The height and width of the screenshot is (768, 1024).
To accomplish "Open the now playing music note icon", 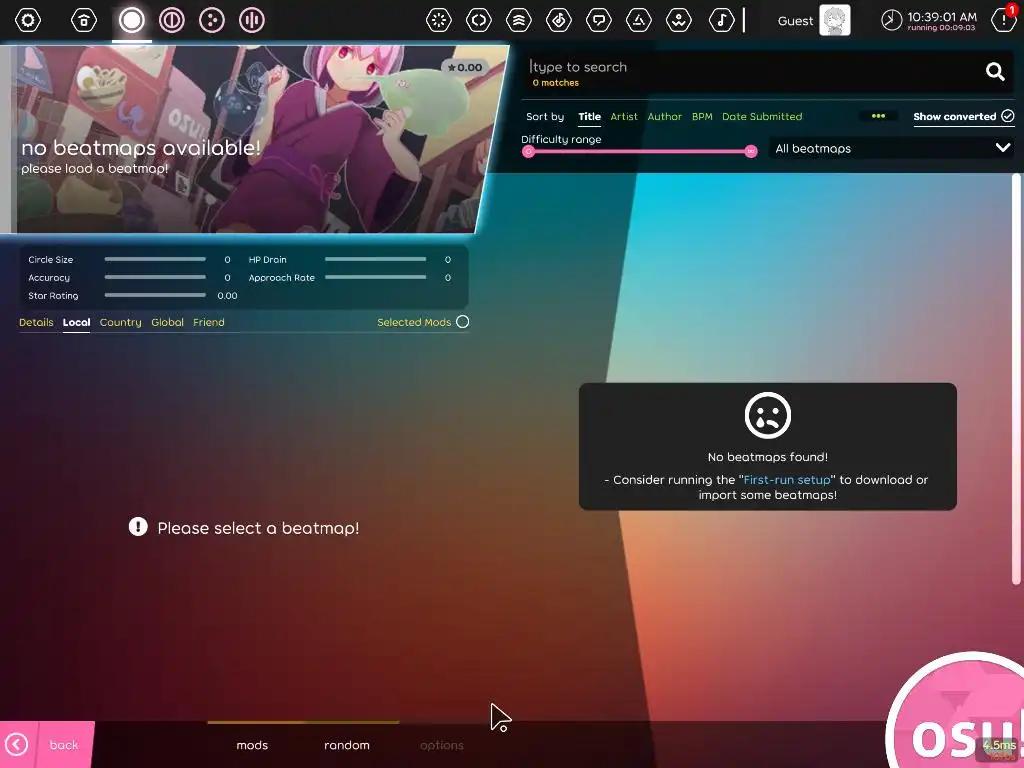I will (721, 20).
